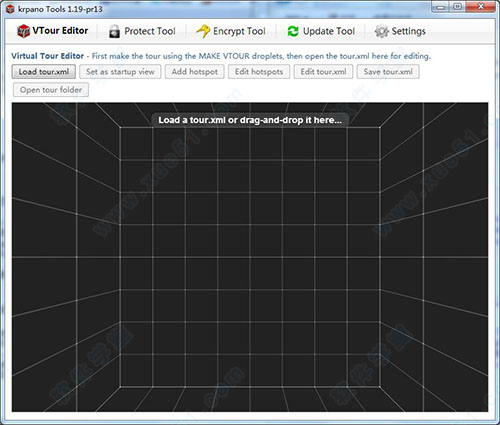Viewport: 500px width, 425px height.
Task: Click the krpano Tools 1.19-pr13 window title
Action: click(x=60, y=9)
